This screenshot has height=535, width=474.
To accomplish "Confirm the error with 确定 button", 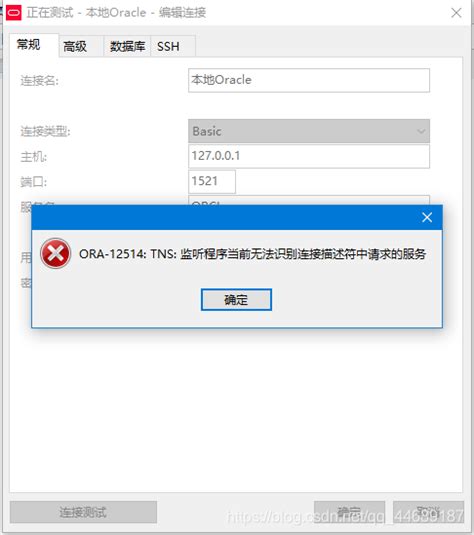I will (x=236, y=300).
